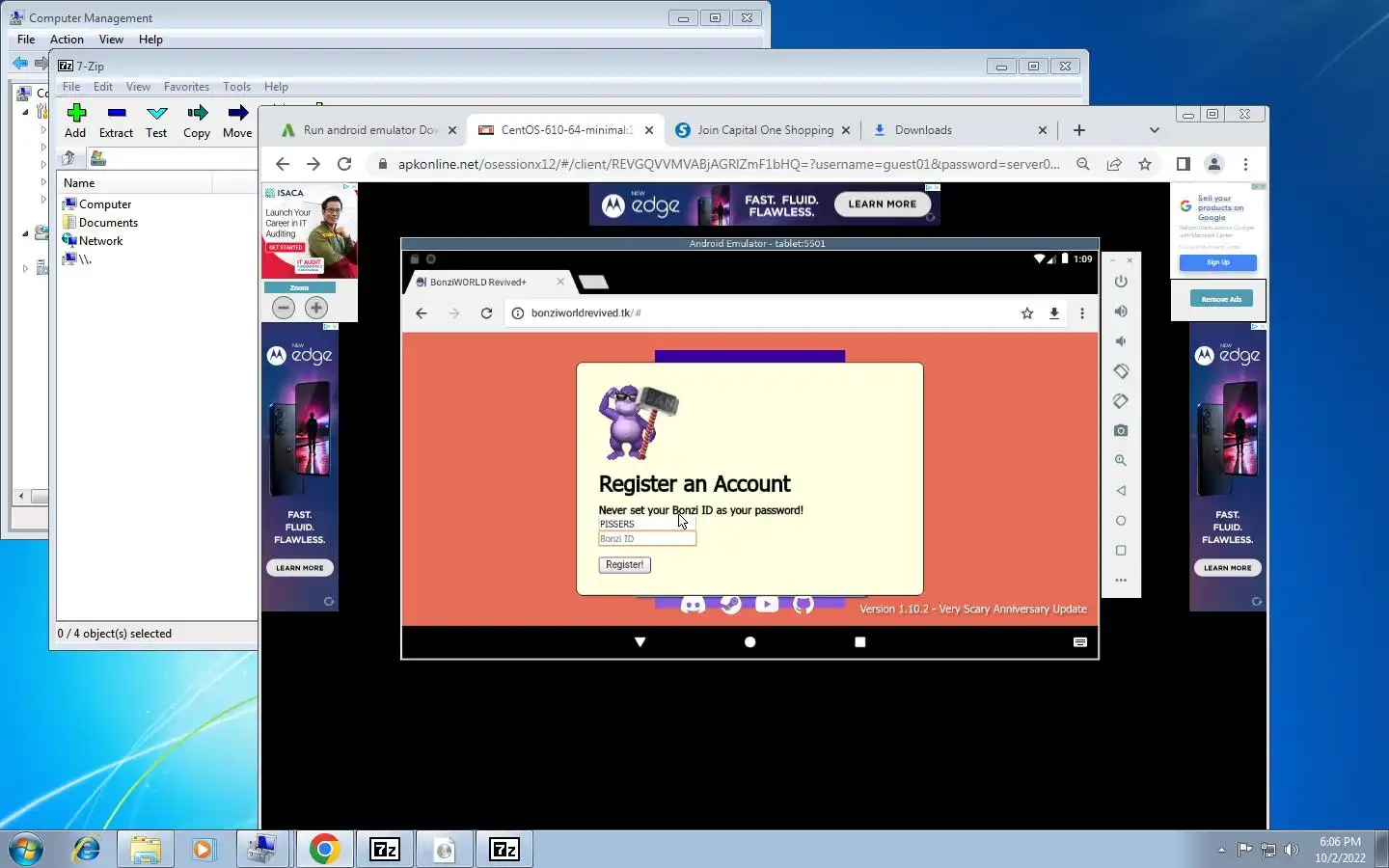The height and width of the screenshot is (868, 1389).
Task: Click the Android navigation bar recents square
Action: click(x=859, y=642)
